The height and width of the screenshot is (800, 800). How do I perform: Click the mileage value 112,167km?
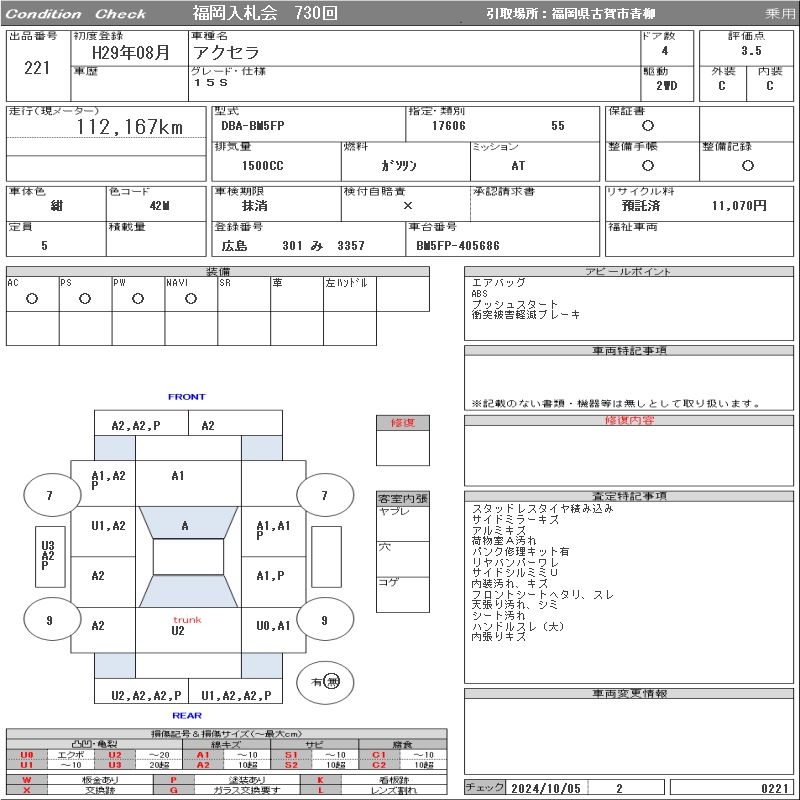pos(130,127)
